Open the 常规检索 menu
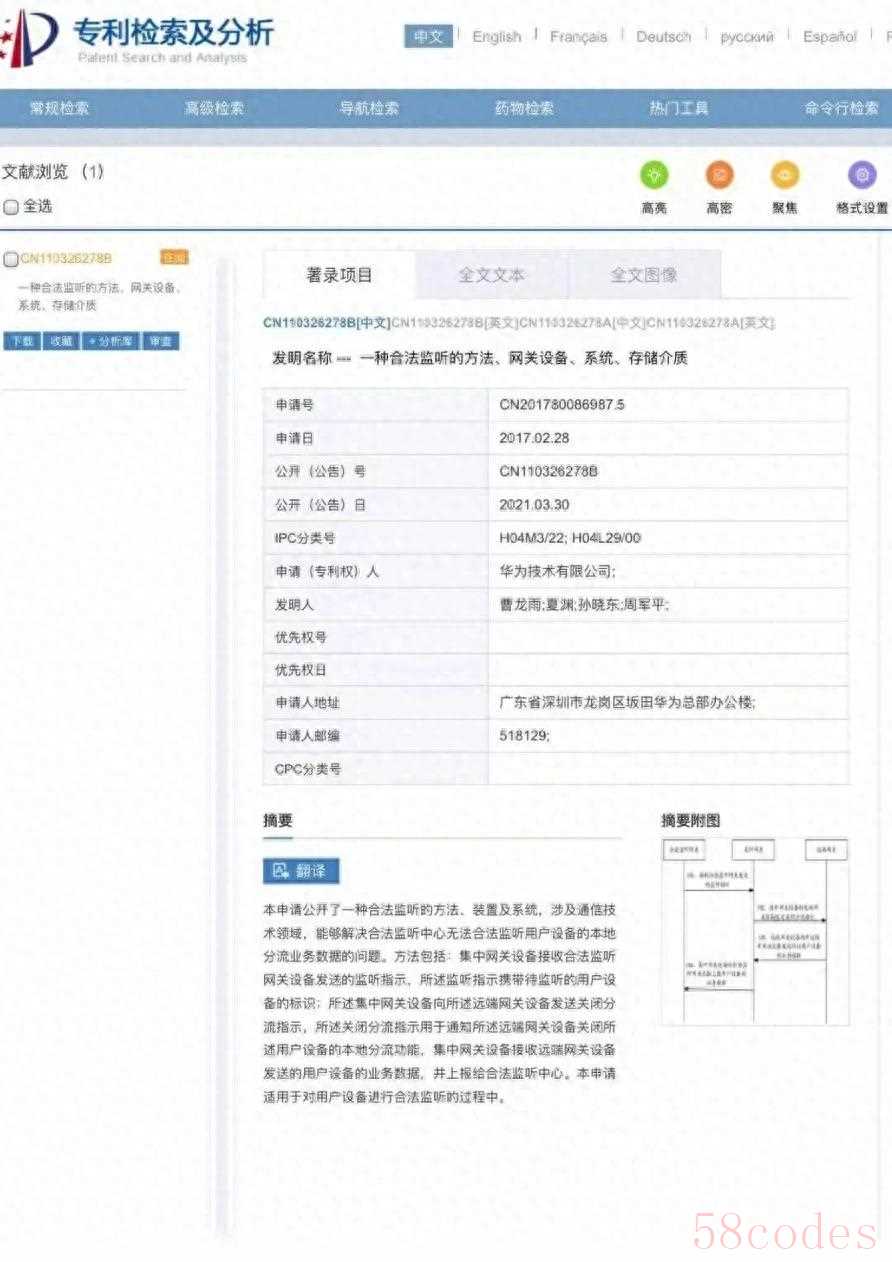 click(x=59, y=108)
